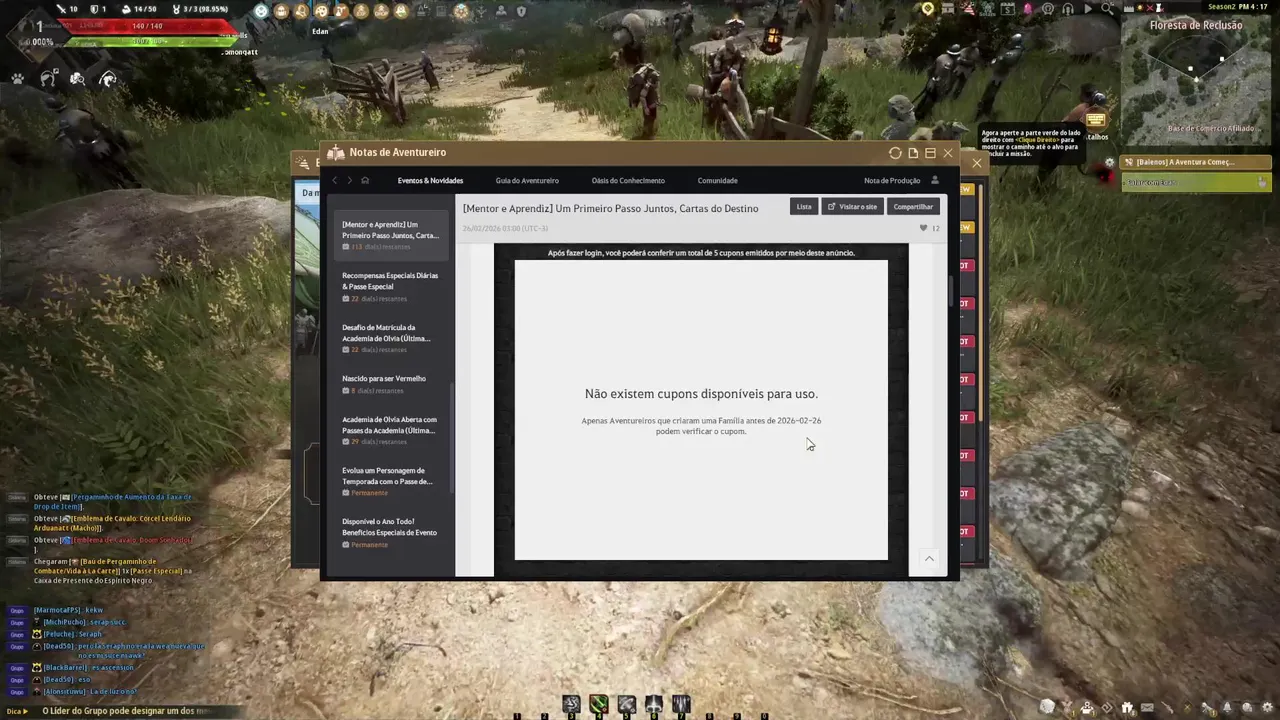Open Desafio de Matrícula da Academia de Olvia
The width and height of the screenshot is (1280, 720).
[x=391, y=338]
